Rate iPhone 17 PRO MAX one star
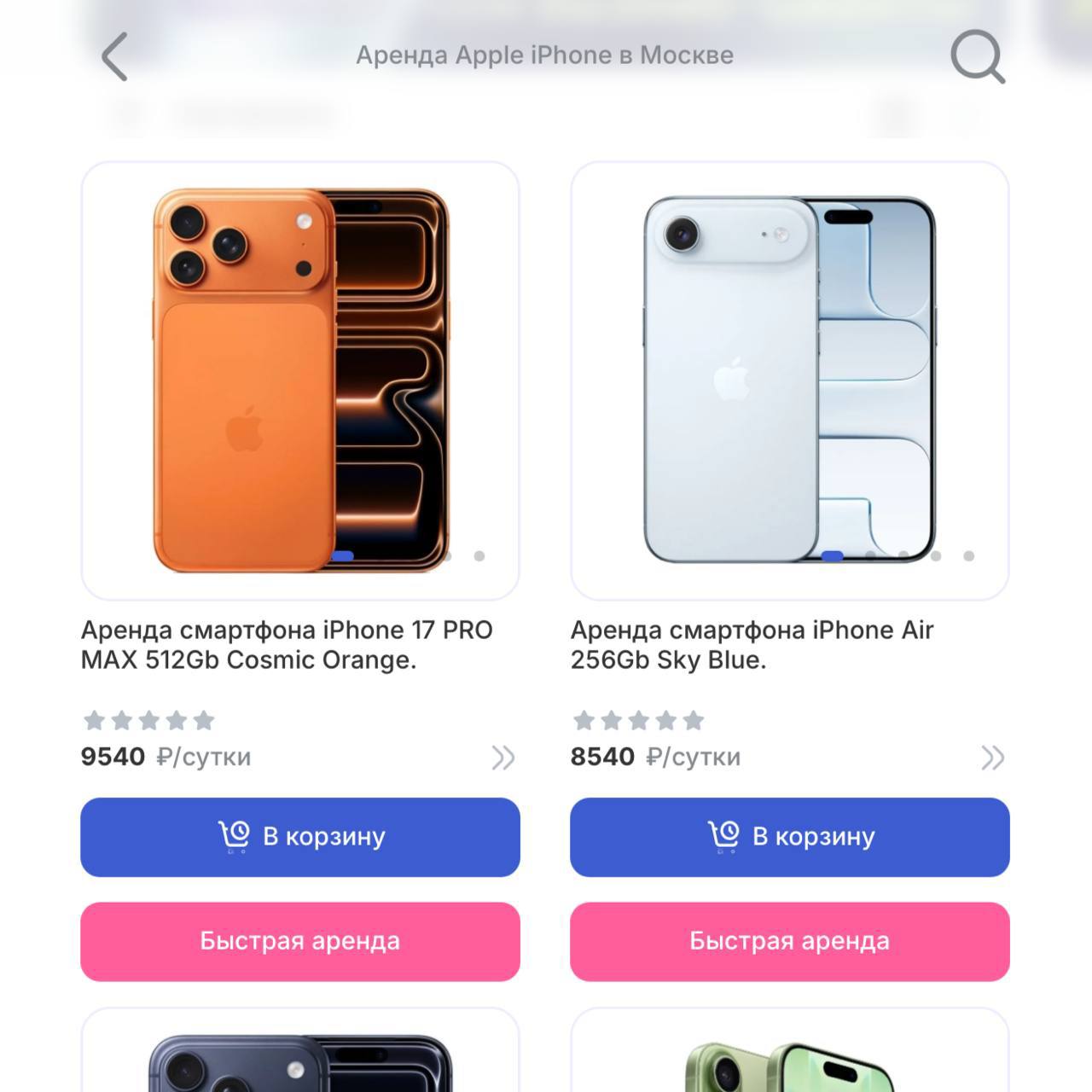 tap(94, 721)
